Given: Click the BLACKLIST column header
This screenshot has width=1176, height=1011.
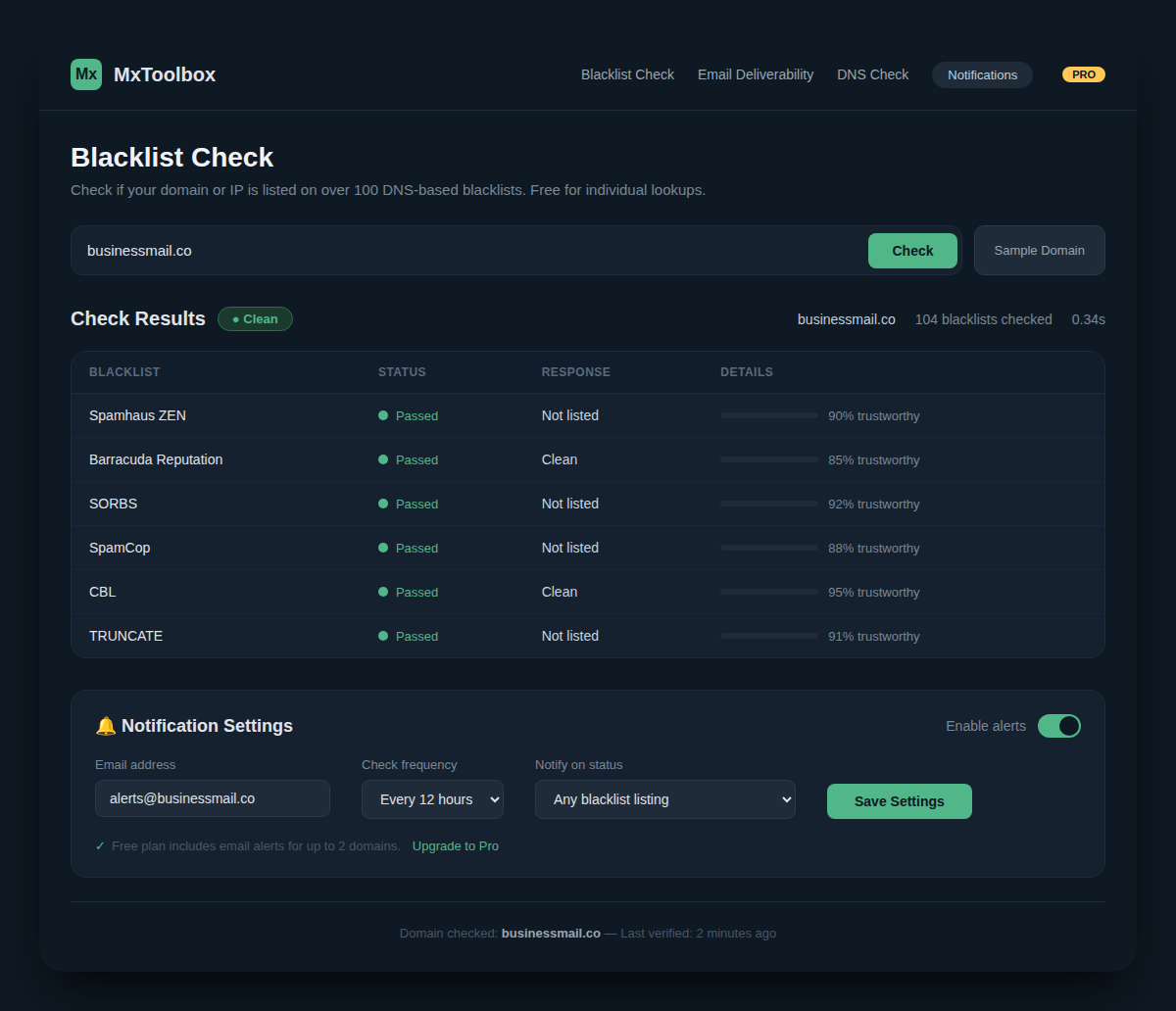Looking at the screenshot, I should [124, 372].
